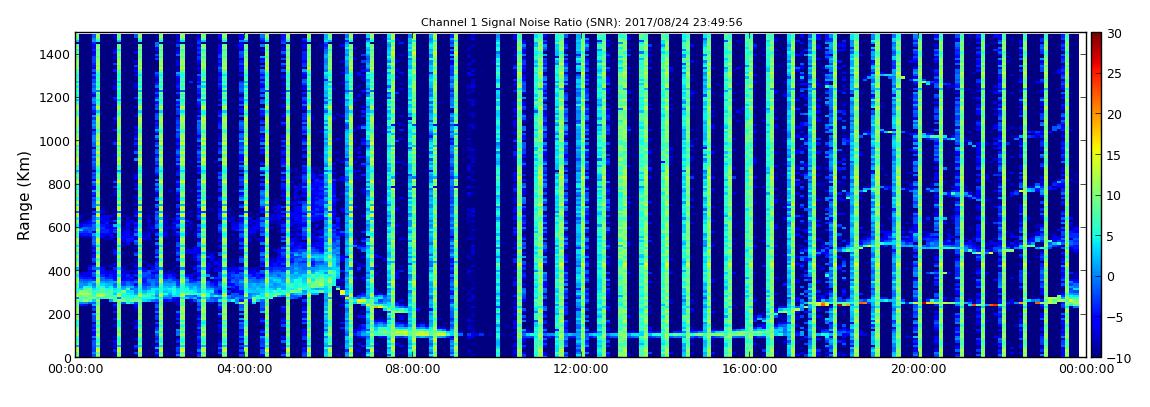Click the 04:00:00 time axis label

point(243,370)
